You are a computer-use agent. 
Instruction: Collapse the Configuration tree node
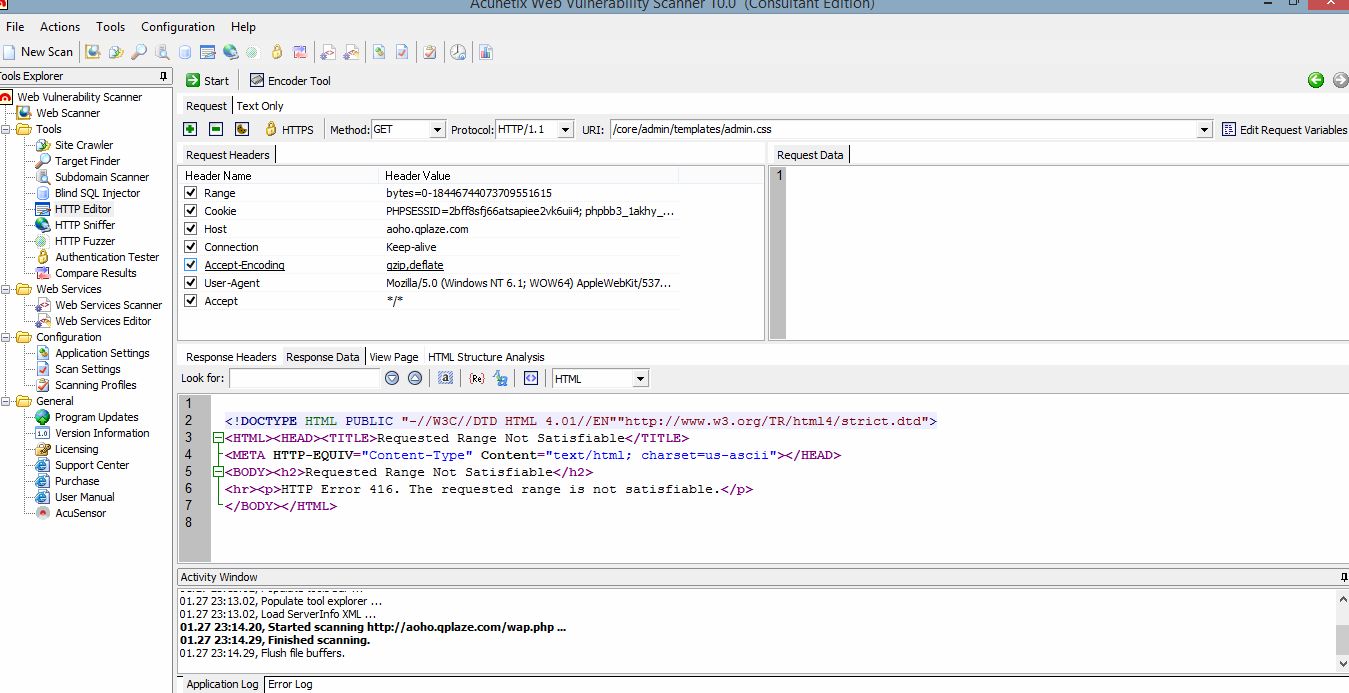(6, 337)
